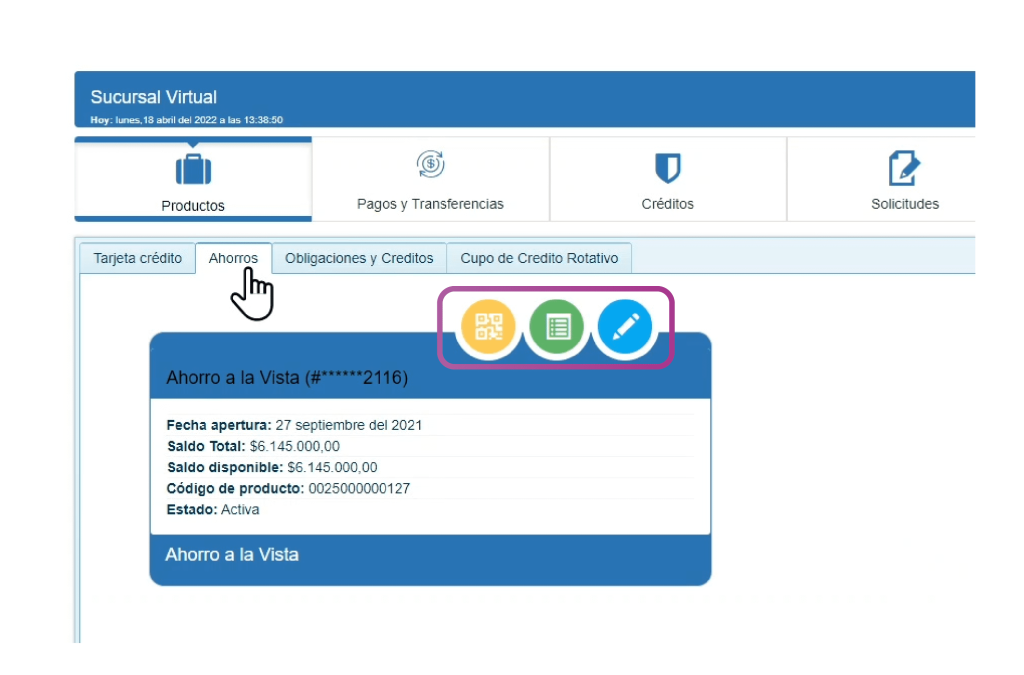
Task: Click the Productos briefcase icon
Action: click(x=193, y=169)
